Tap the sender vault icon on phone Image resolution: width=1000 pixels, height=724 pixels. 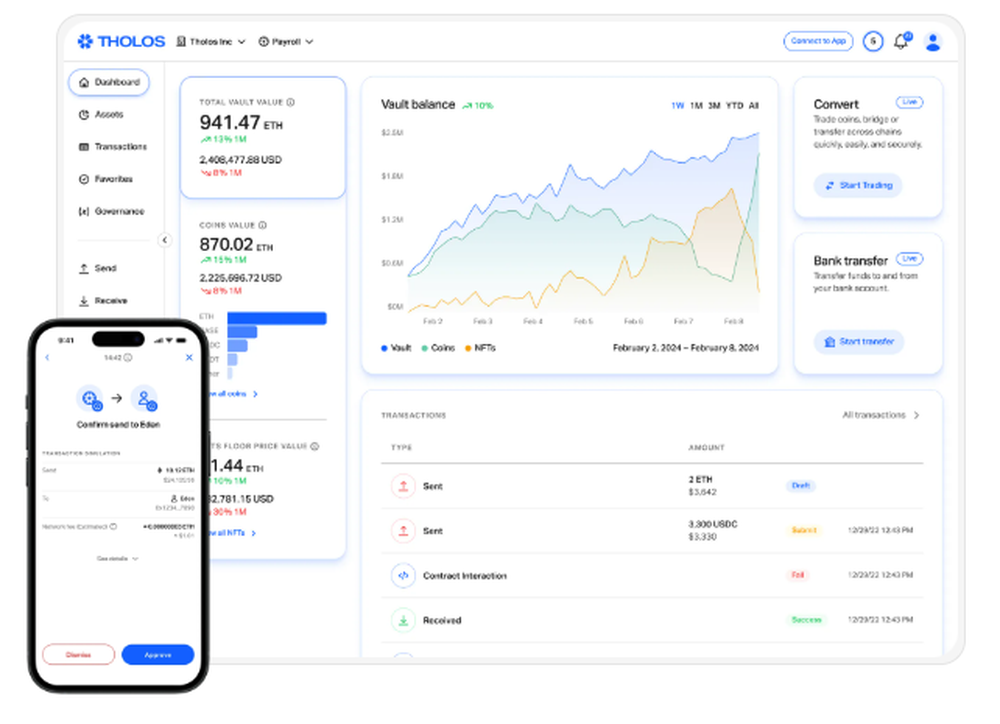coord(90,398)
